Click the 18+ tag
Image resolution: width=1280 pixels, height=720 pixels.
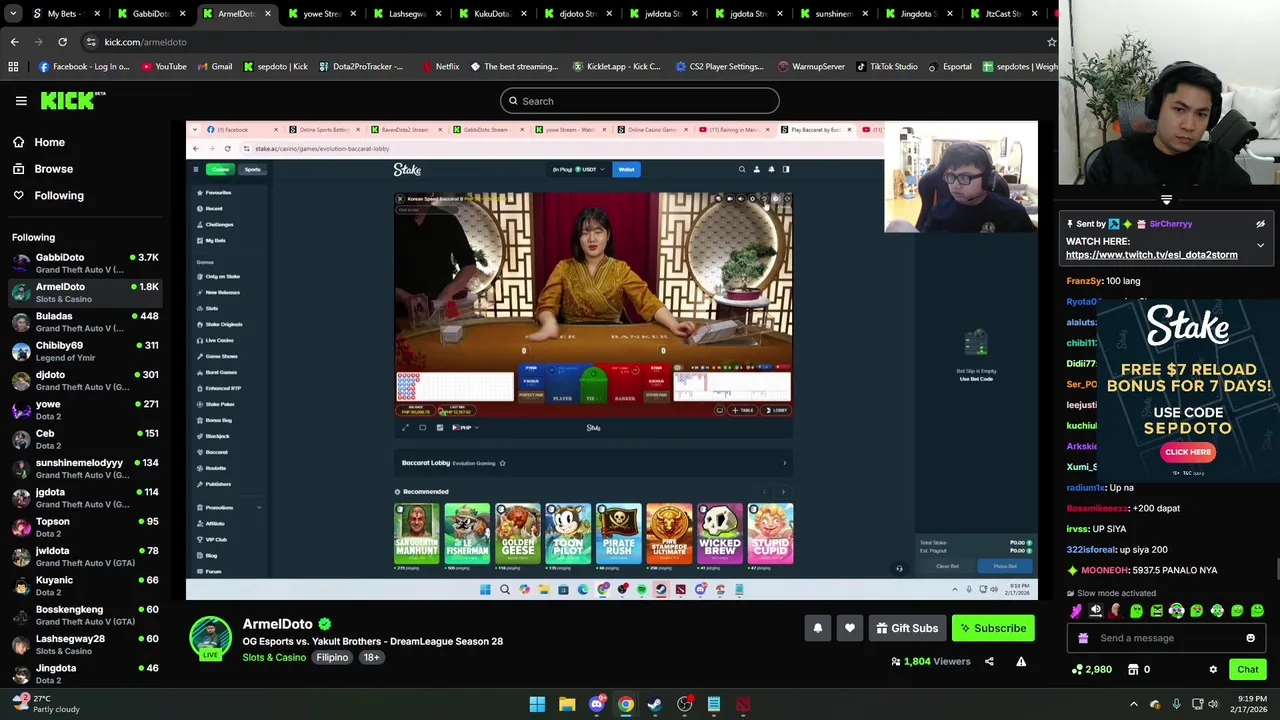coord(371,657)
